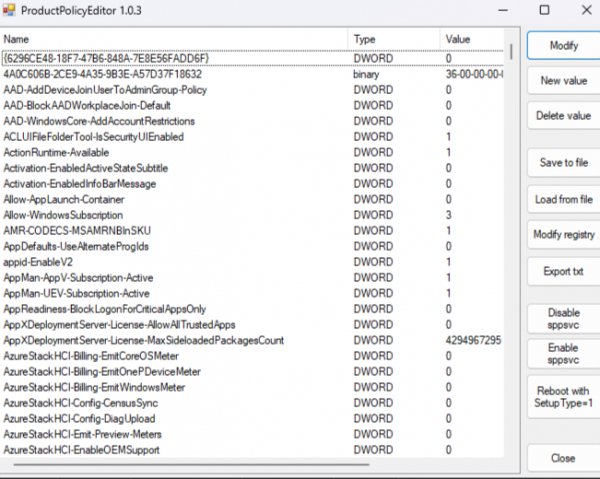The height and width of the screenshot is (479, 600).
Task: Sort list by Value column header
Action: 472,39
